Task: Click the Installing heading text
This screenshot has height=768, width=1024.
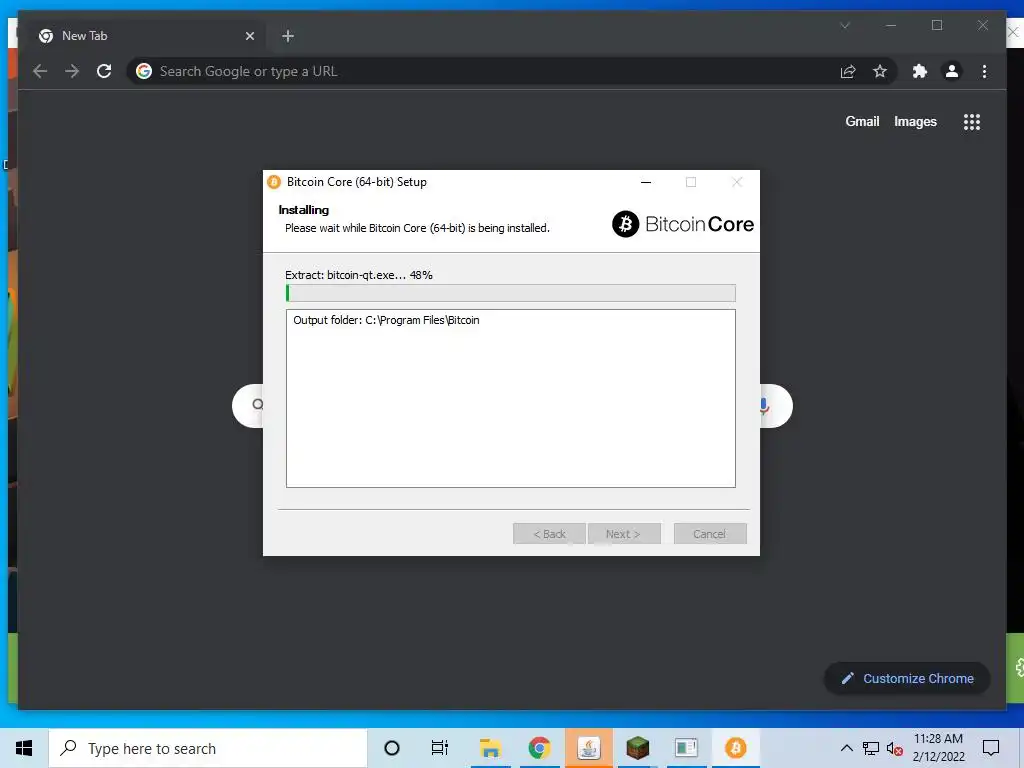Action: [x=304, y=210]
